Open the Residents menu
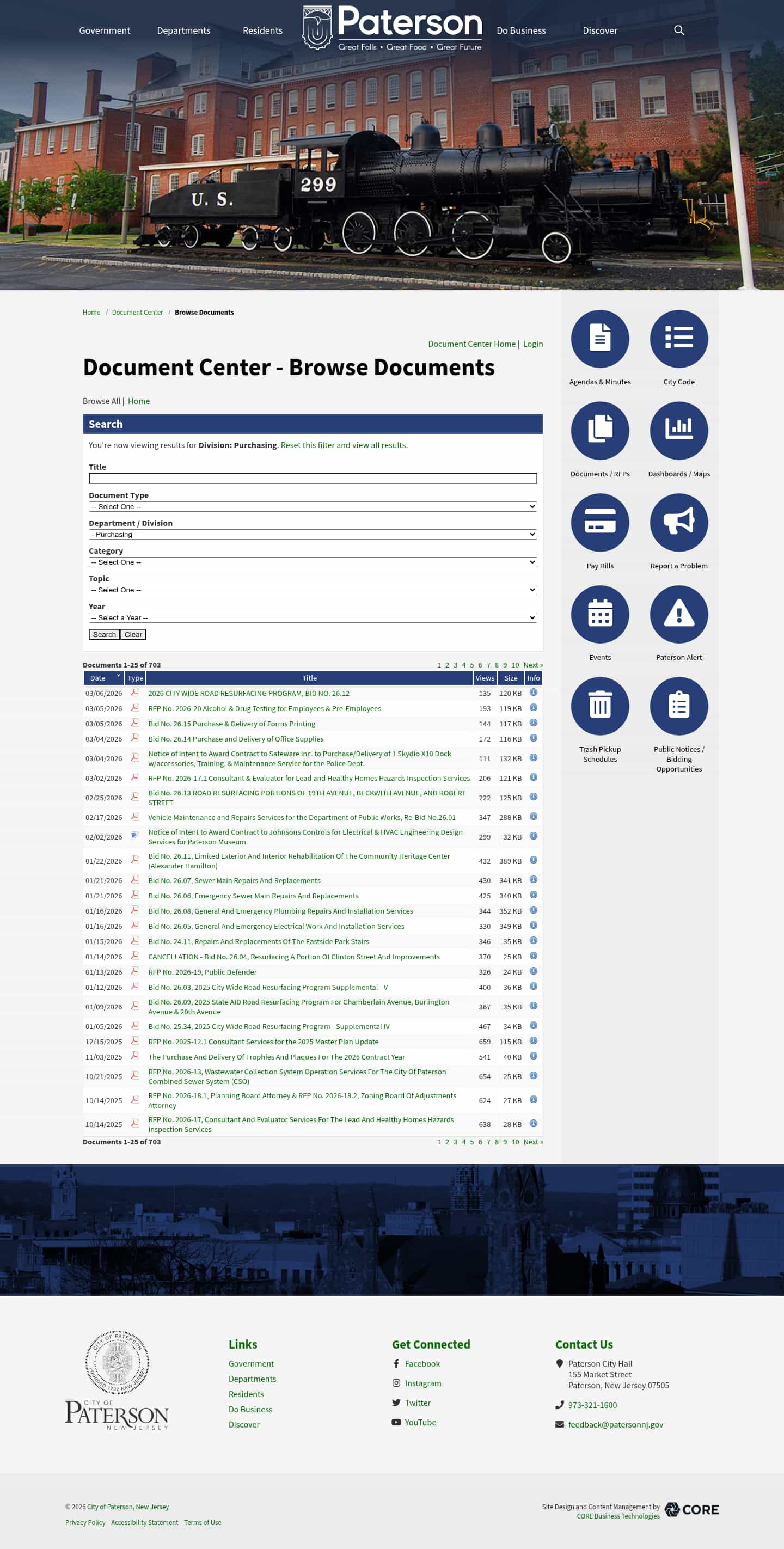This screenshot has height=1549, width=784. tap(262, 30)
